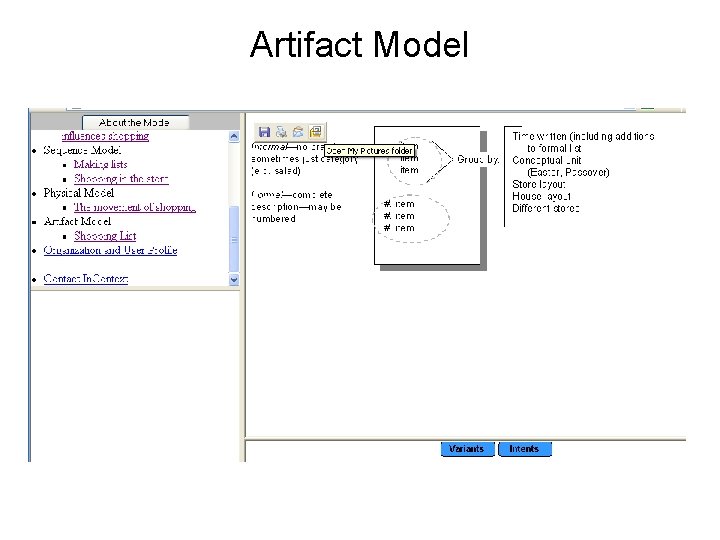The height and width of the screenshot is (540, 720).
Task: Click the sidebar scroll up arrow
Action: click(x=234, y=136)
